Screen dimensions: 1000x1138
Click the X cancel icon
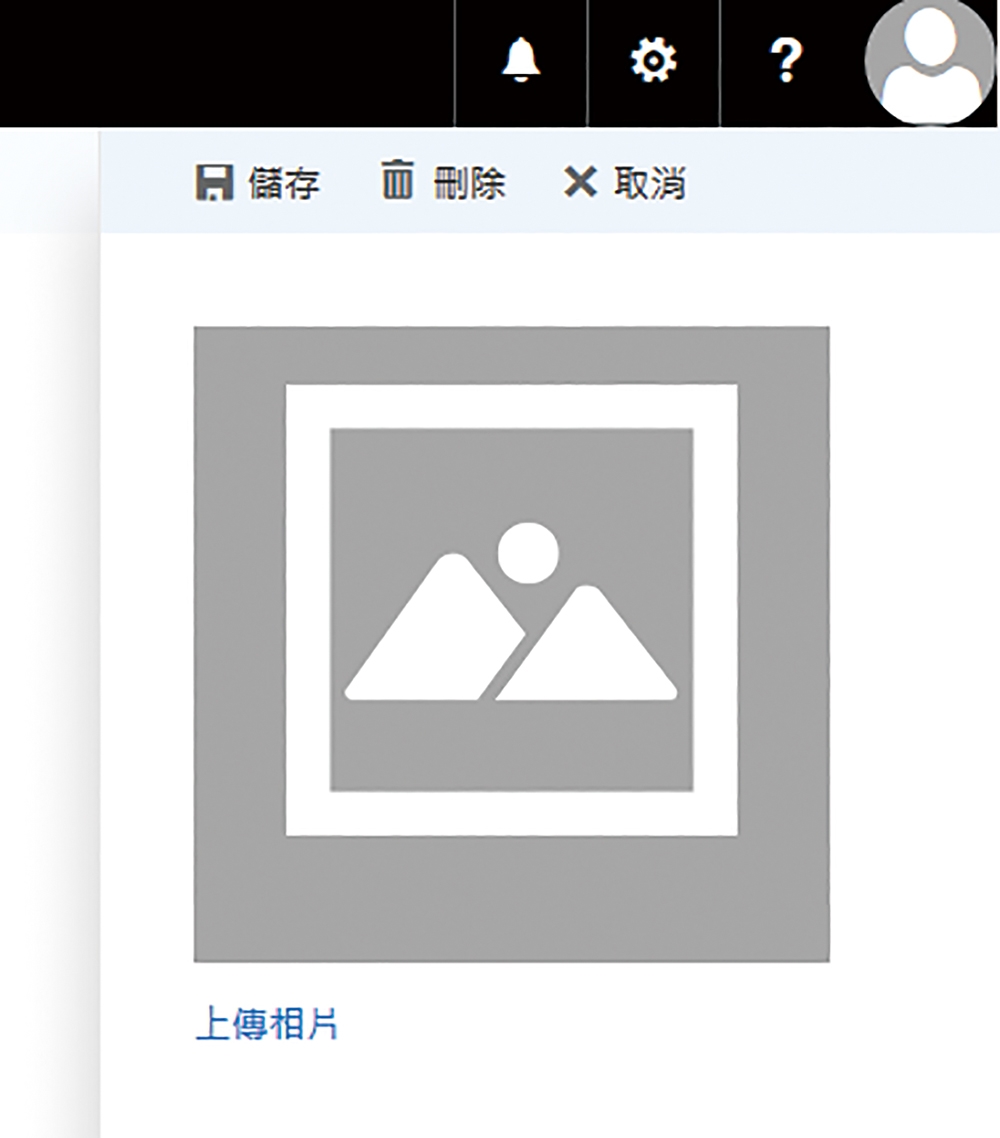[x=580, y=182]
